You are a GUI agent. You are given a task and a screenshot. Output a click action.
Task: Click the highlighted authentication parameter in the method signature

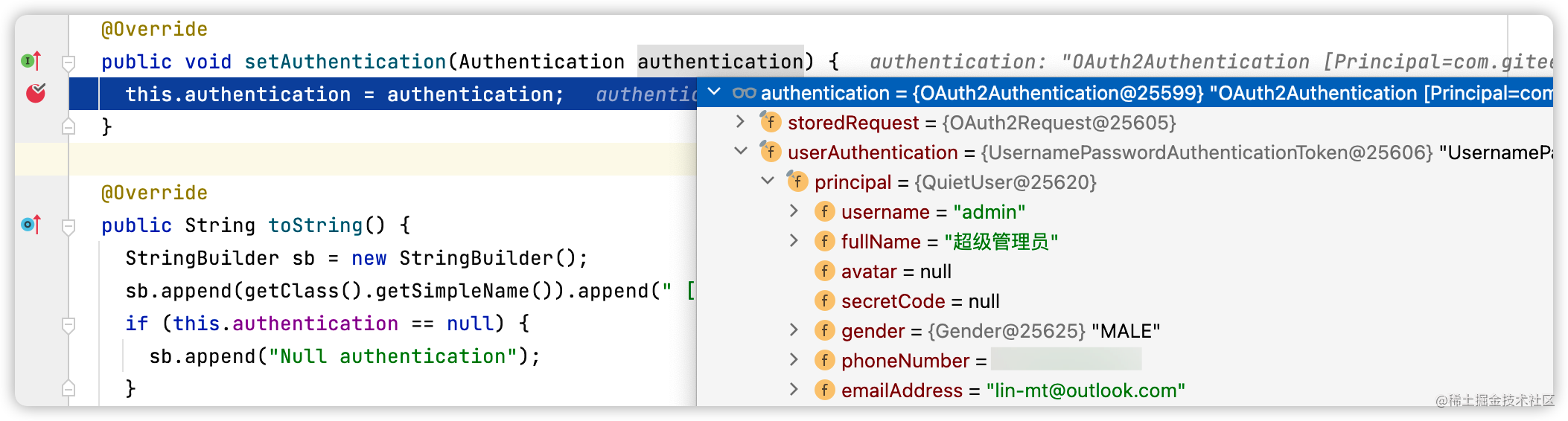point(720,62)
